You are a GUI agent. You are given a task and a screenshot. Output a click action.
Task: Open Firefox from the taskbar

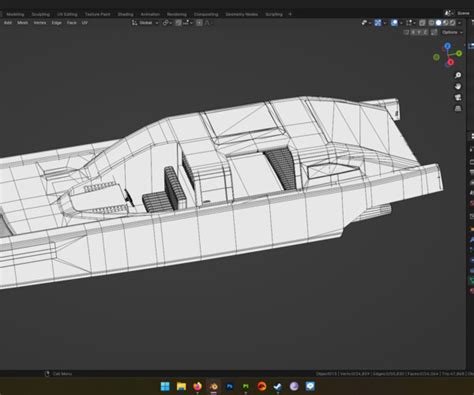click(197, 386)
